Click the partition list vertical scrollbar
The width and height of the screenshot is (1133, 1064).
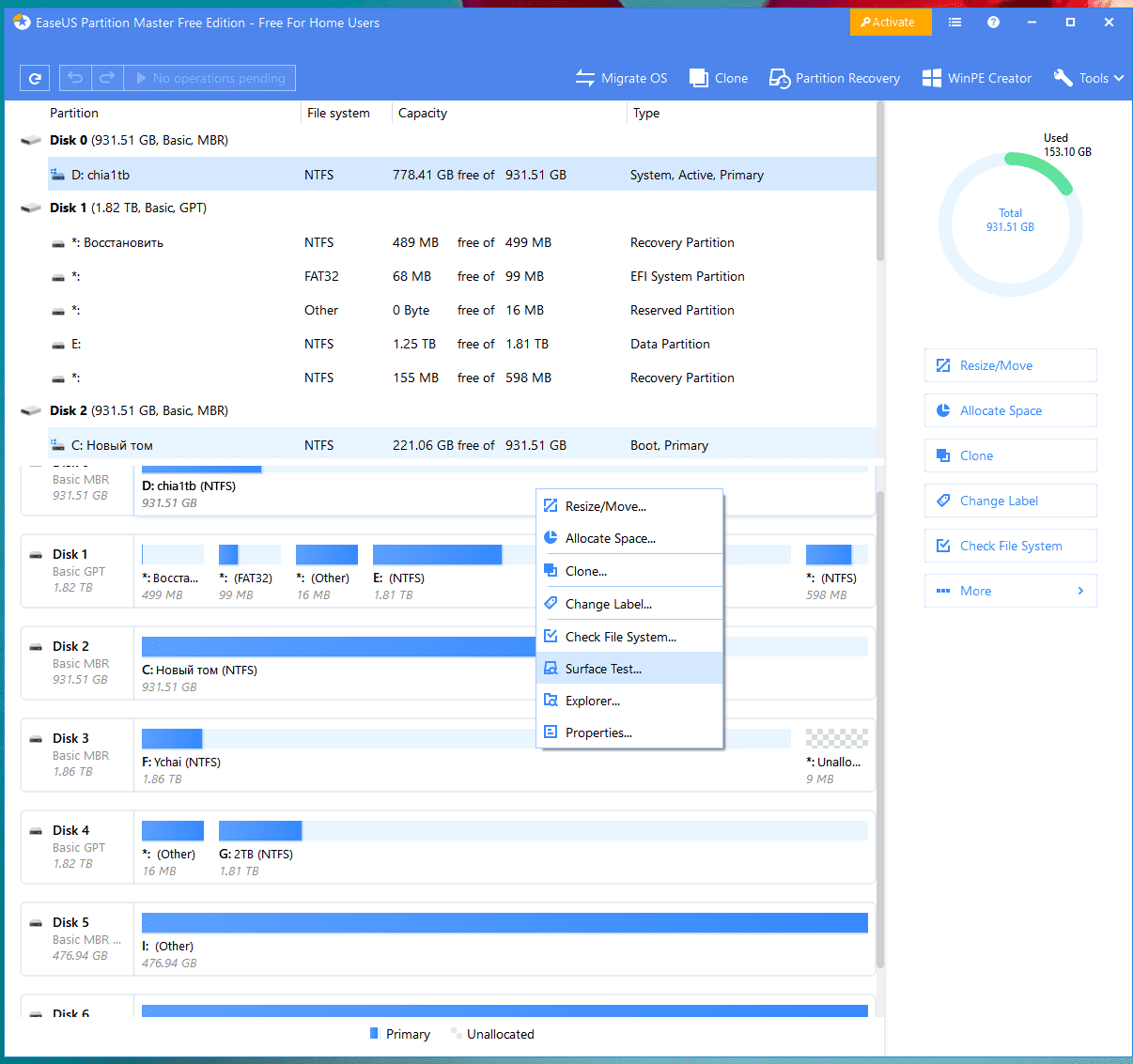coord(880,180)
